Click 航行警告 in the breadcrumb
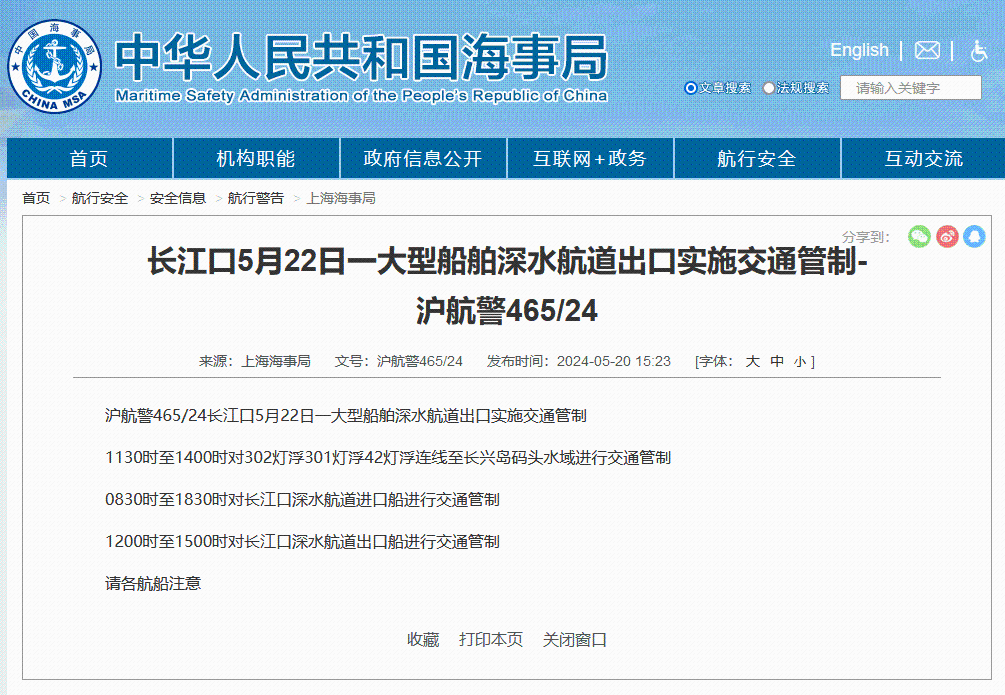Image resolution: width=1005 pixels, height=695 pixels. coord(255,198)
